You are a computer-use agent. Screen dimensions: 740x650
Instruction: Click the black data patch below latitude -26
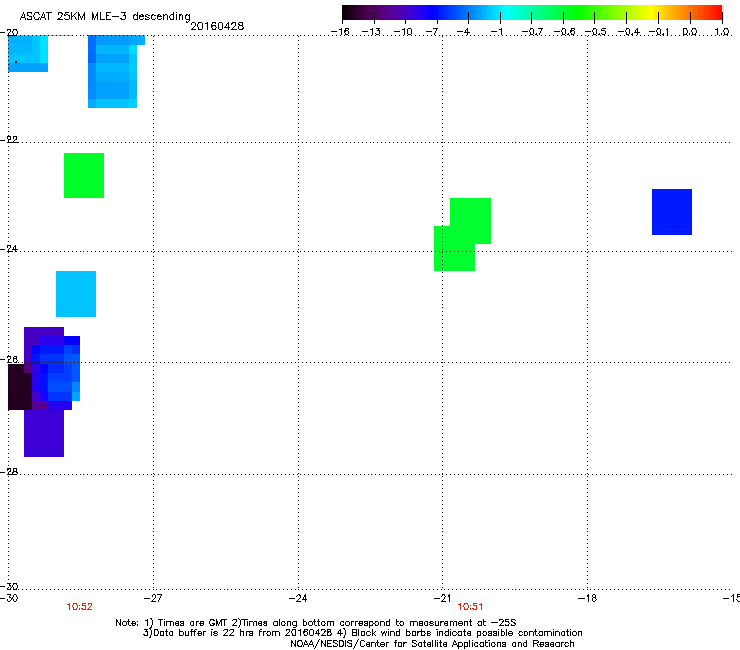(x=20, y=387)
